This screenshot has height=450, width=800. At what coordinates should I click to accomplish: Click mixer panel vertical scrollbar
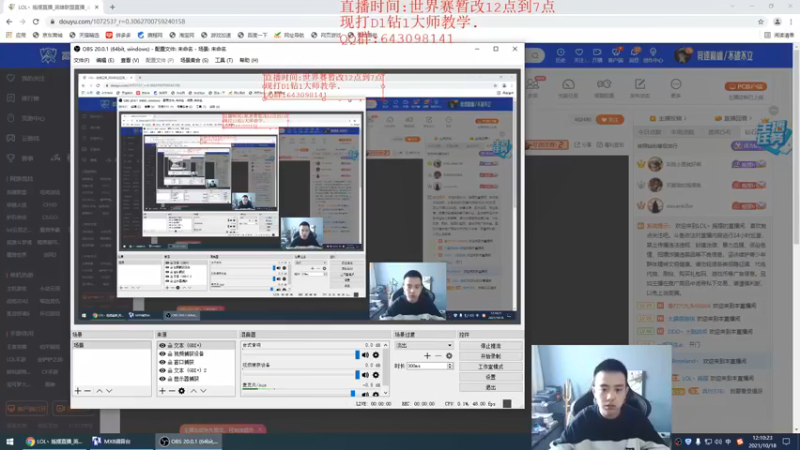click(x=386, y=369)
